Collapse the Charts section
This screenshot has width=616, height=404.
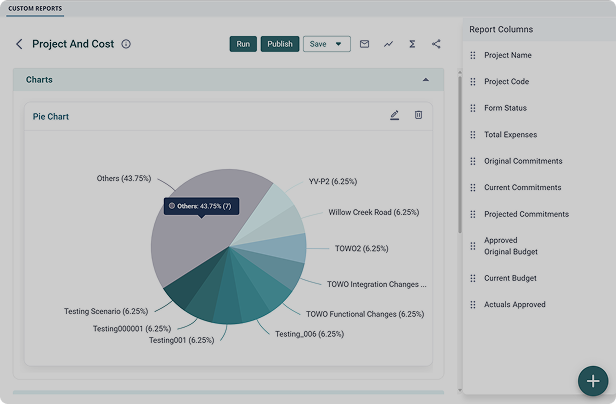point(425,80)
